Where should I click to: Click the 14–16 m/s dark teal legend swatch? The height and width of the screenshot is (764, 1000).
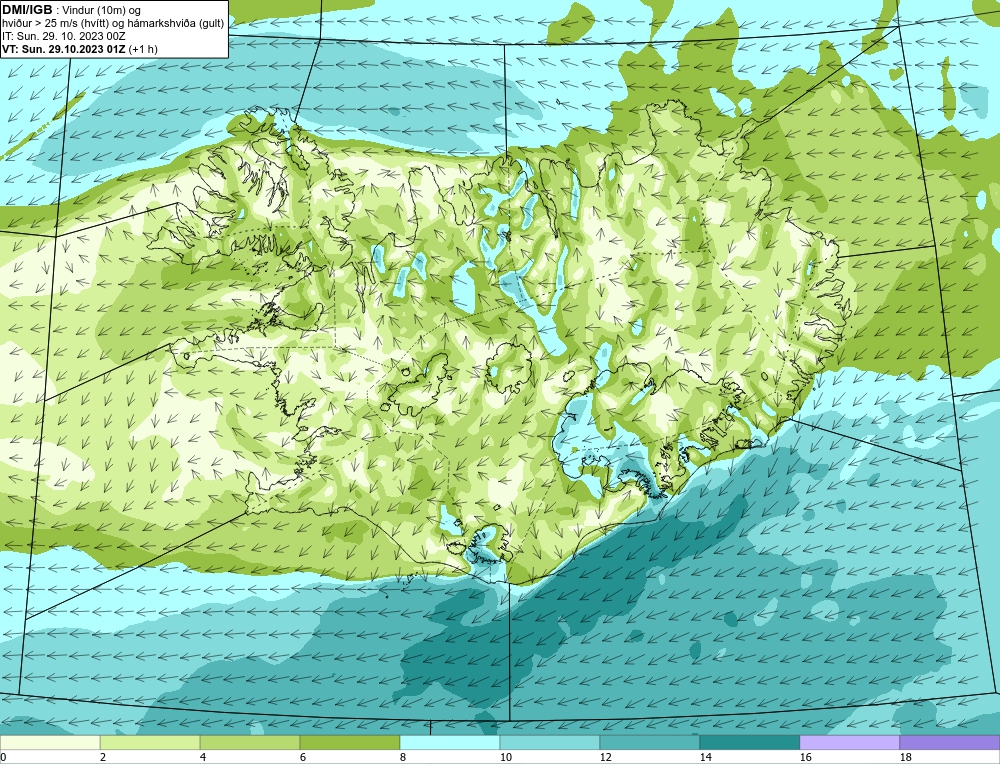[749, 742]
